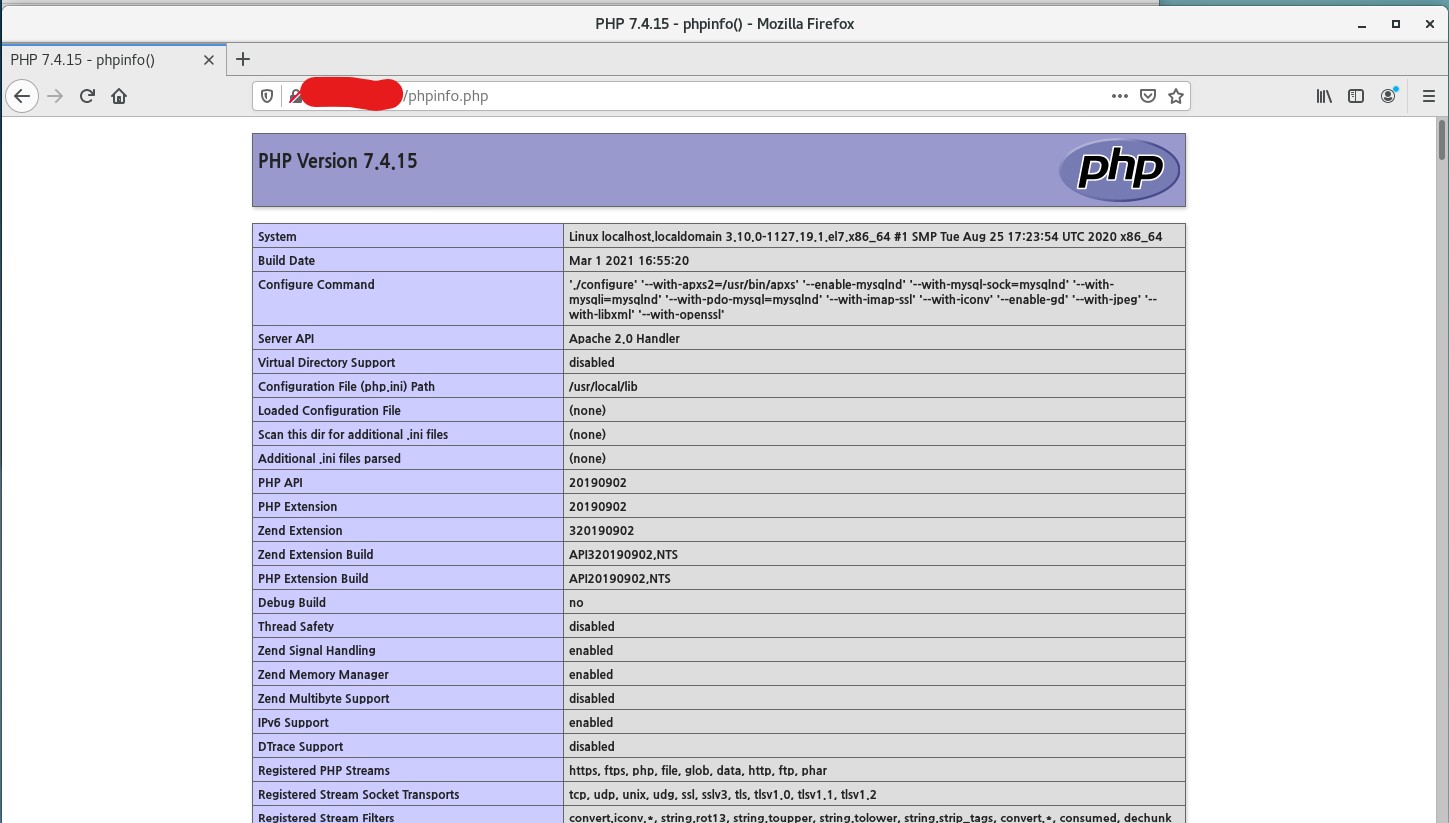This screenshot has width=1449, height=823.
Task: Click Scan this dir for additional .ini files
Action: pyautogui.click(x=353, y=435)
